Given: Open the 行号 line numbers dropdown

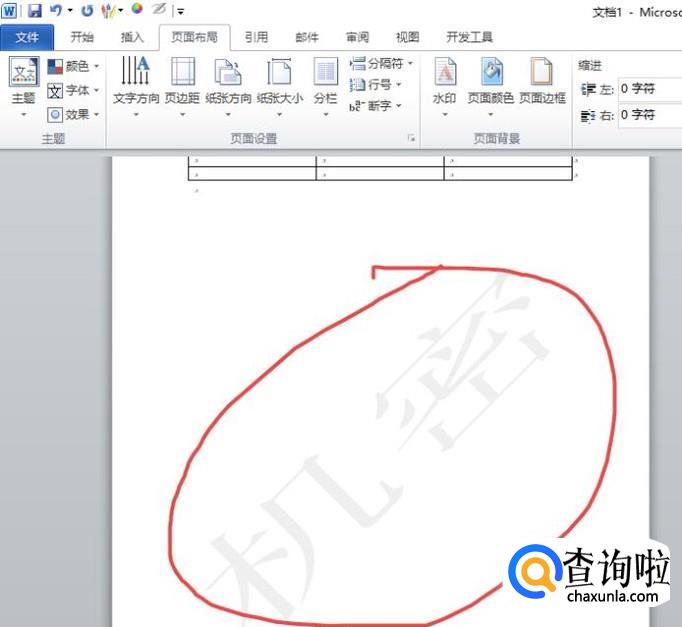Looking at the screenshot, I should 376,85.
